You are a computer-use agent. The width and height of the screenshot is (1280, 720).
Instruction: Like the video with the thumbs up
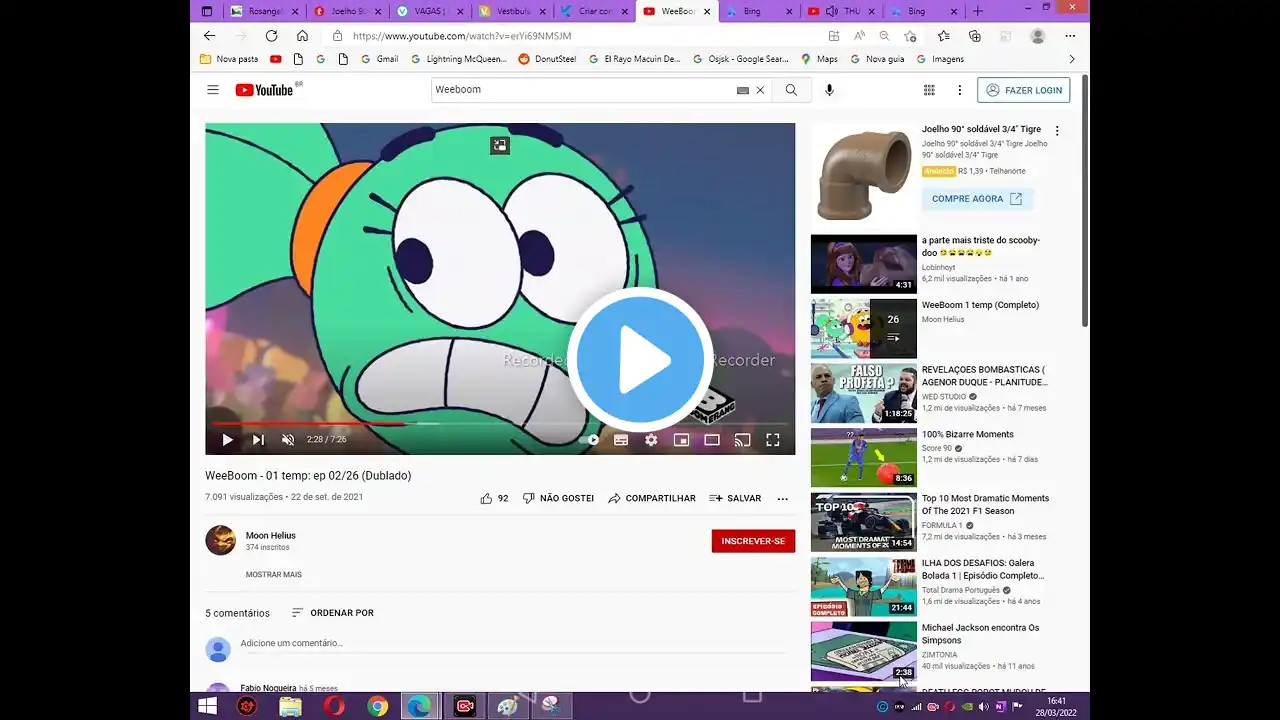[x=487, y=498]
